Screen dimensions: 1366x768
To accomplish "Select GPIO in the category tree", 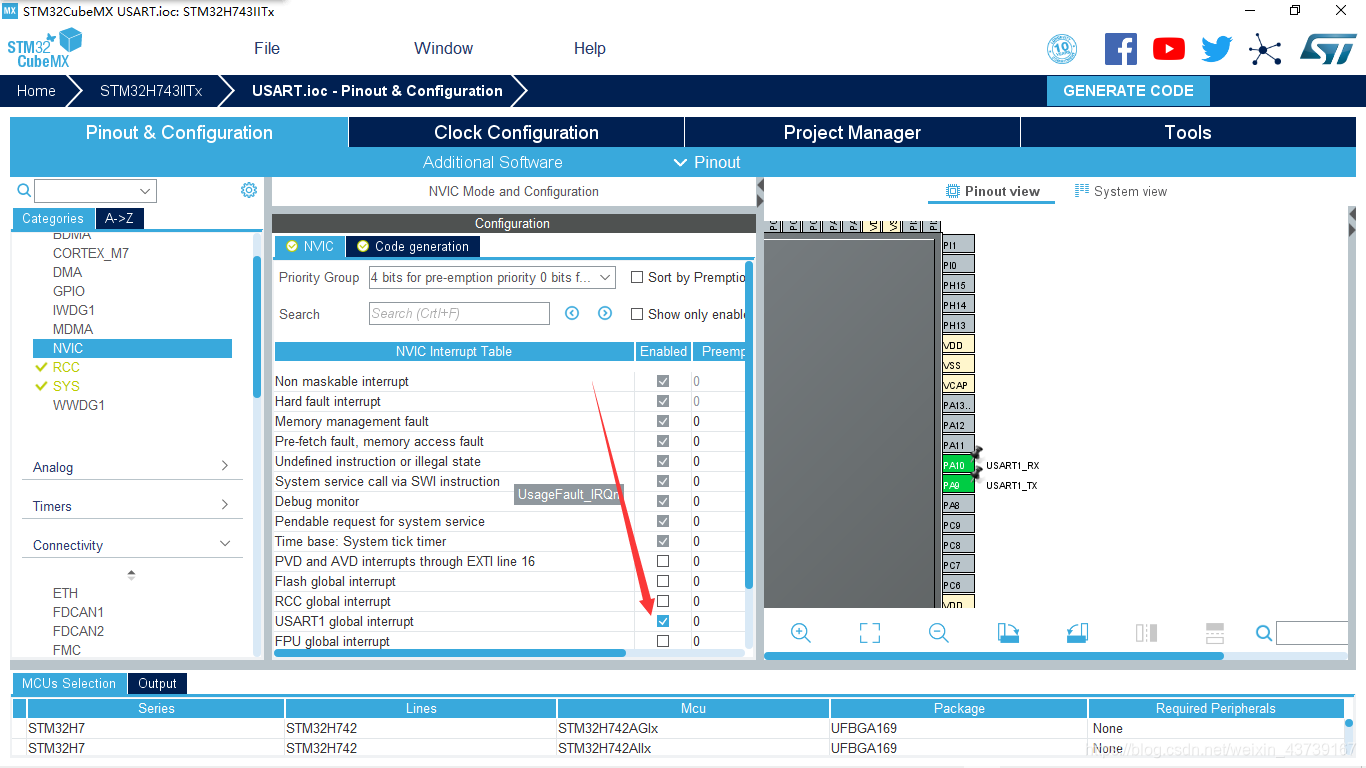I will click(69, 291).
